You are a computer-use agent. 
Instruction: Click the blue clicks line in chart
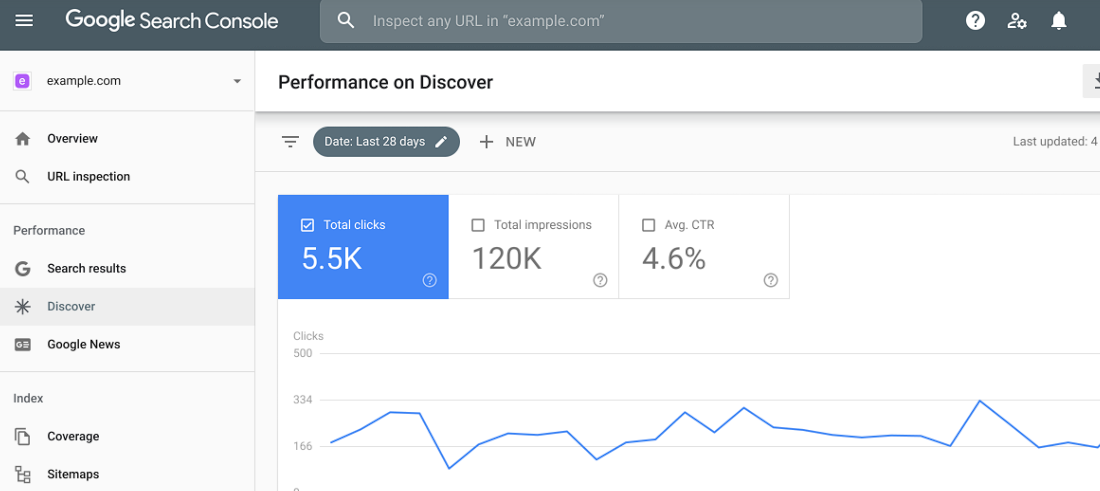click(x=714, y=434)
